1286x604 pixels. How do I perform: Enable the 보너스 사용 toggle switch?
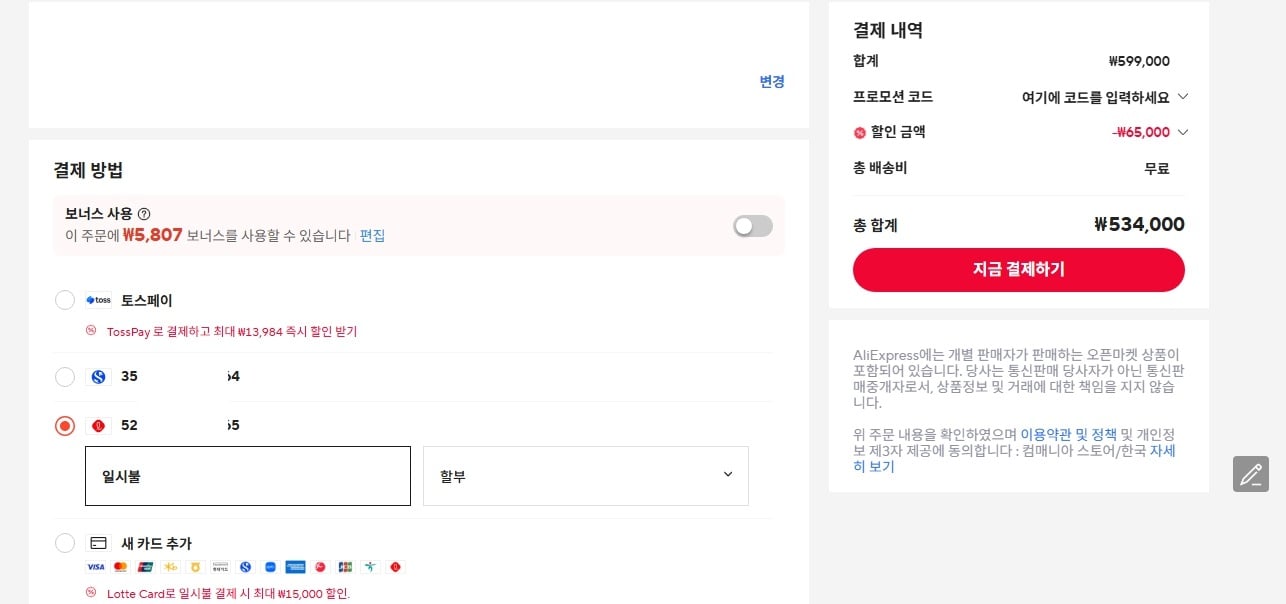[752, 227]
